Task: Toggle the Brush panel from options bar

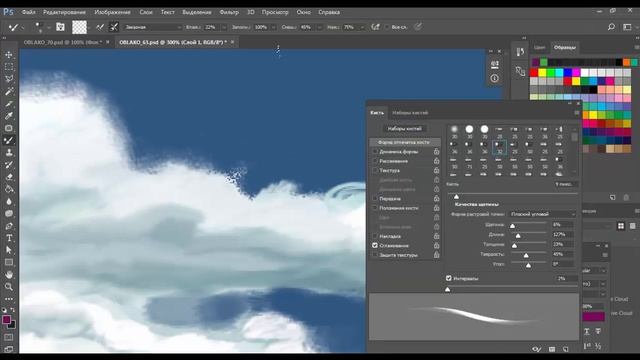Action: pos(60,27)
